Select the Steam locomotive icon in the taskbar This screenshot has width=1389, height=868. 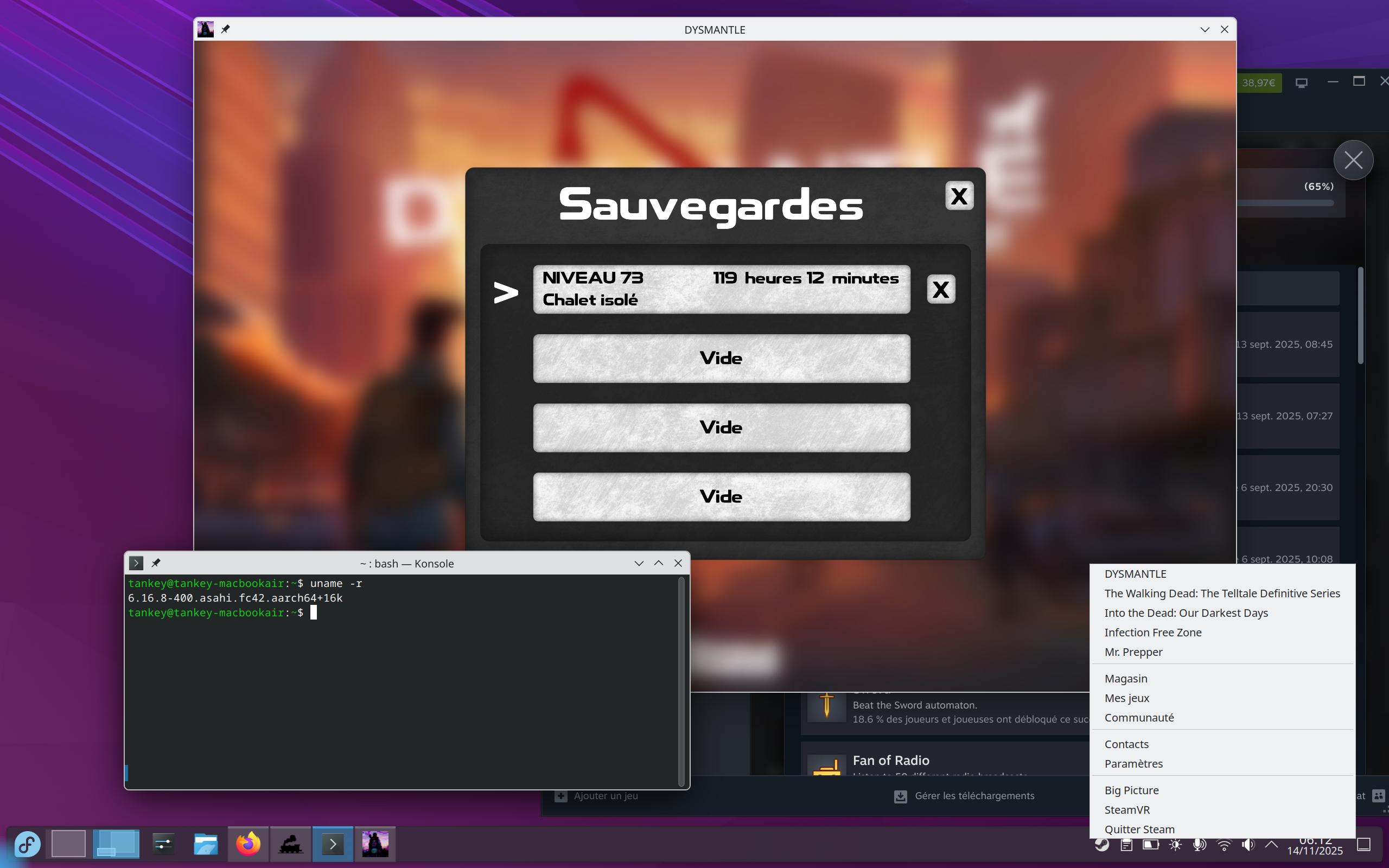(x=291, y=844)
